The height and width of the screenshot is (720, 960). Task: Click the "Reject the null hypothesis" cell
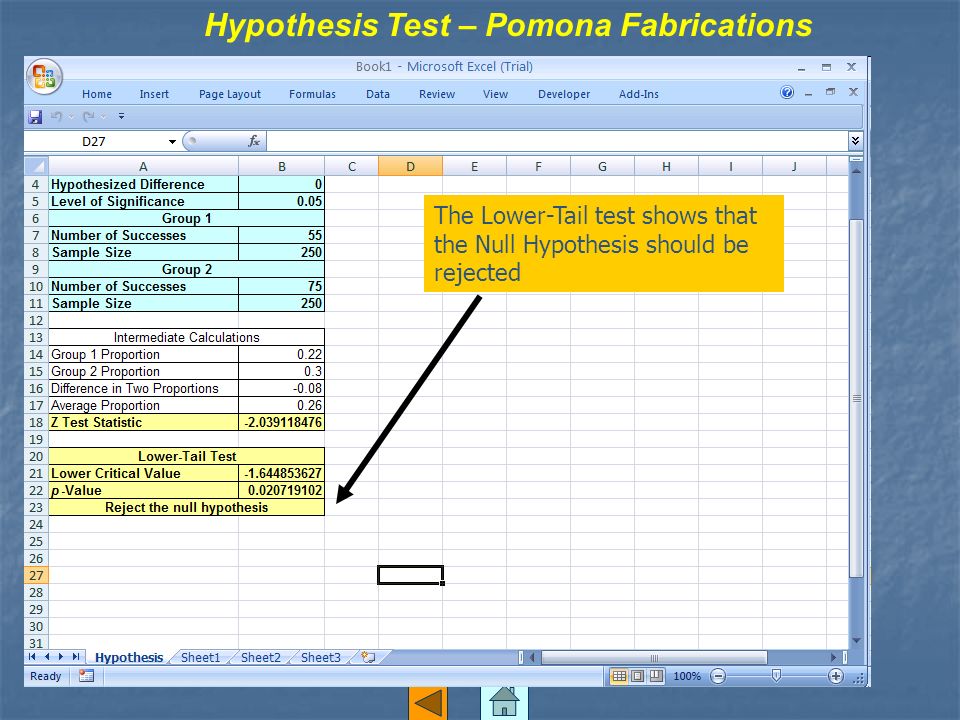click(187, 508)
